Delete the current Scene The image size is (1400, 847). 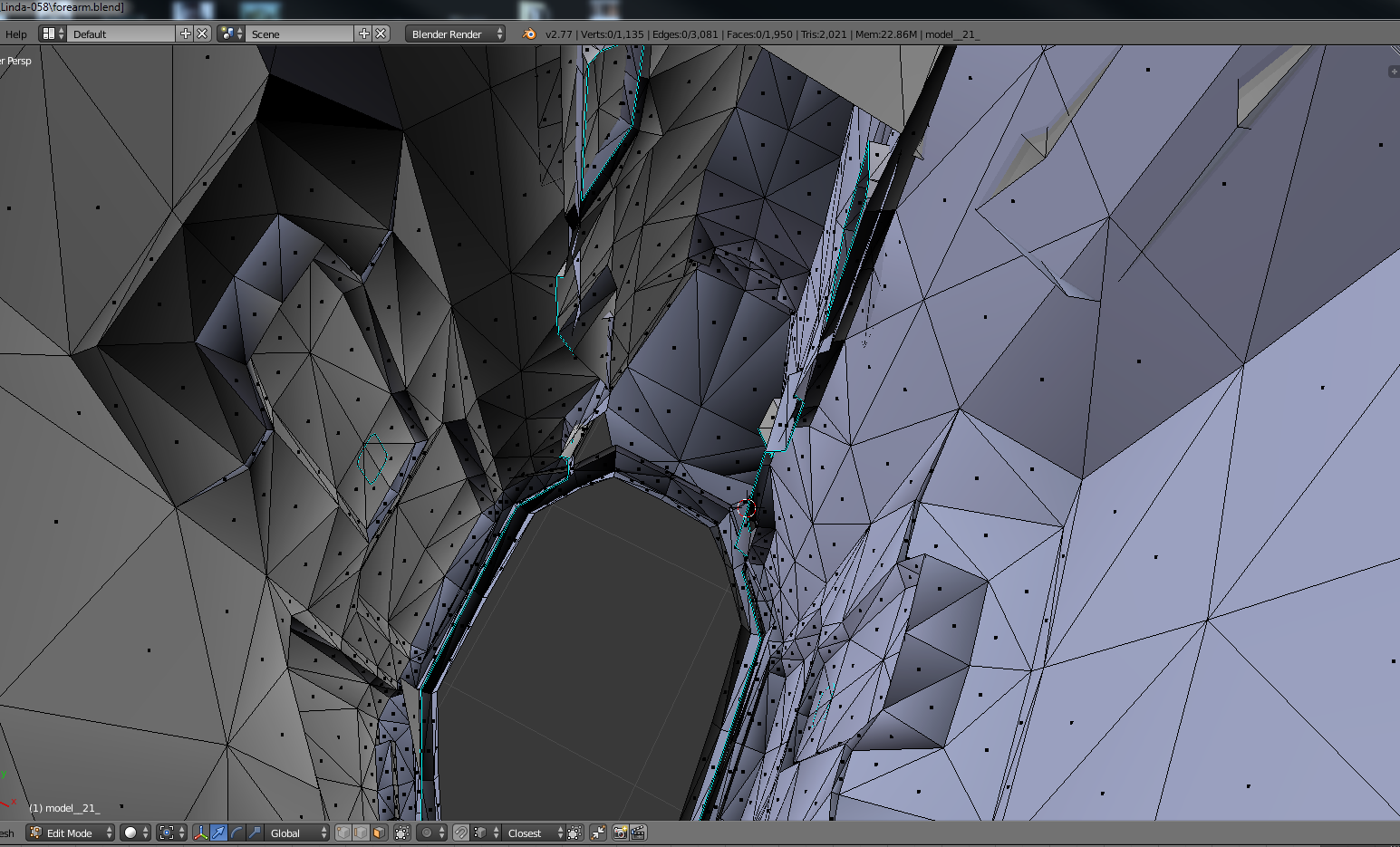[381, 34]
